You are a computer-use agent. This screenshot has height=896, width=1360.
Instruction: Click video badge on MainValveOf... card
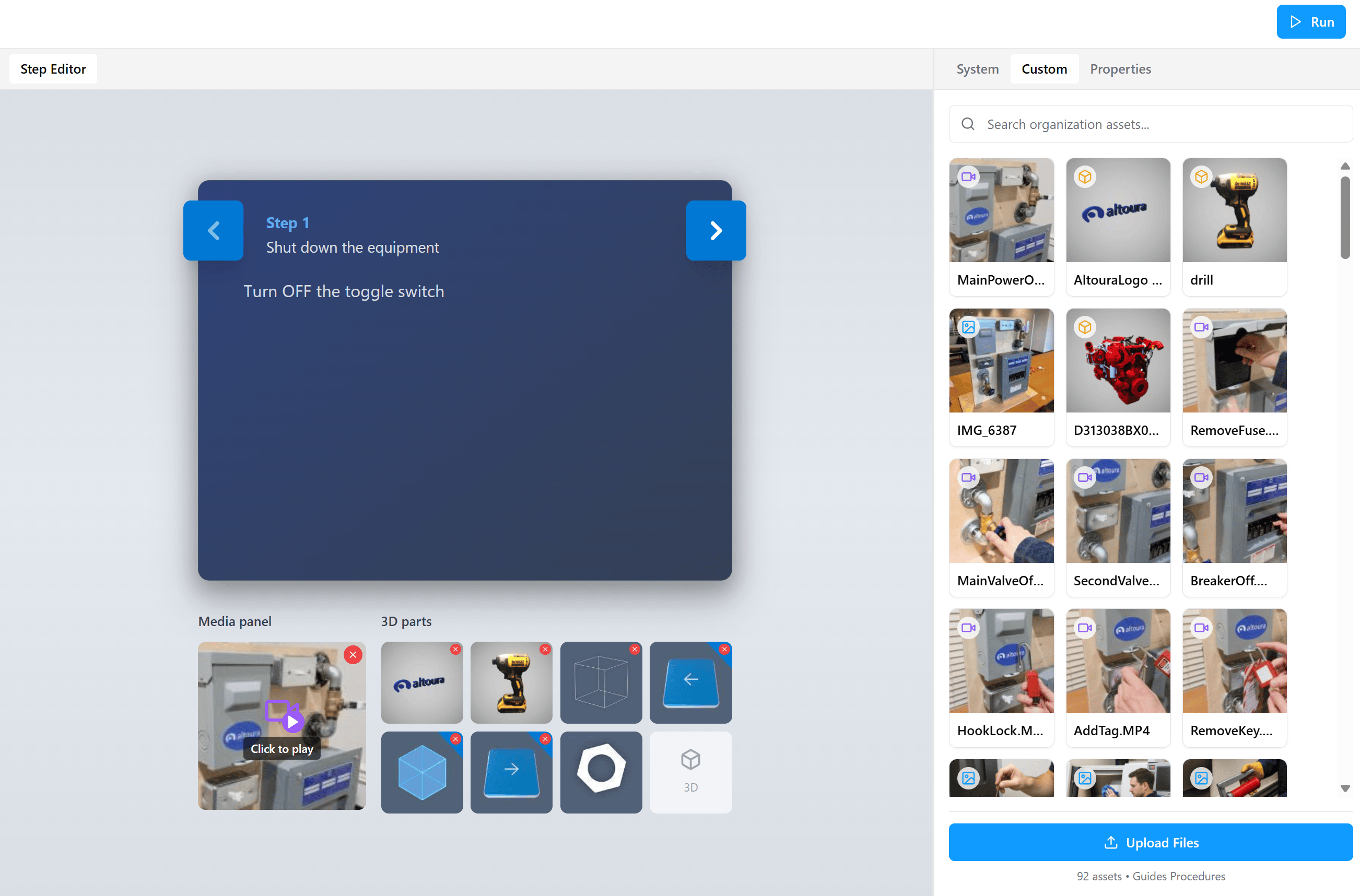pyautogui.click(x=968, y=477)
